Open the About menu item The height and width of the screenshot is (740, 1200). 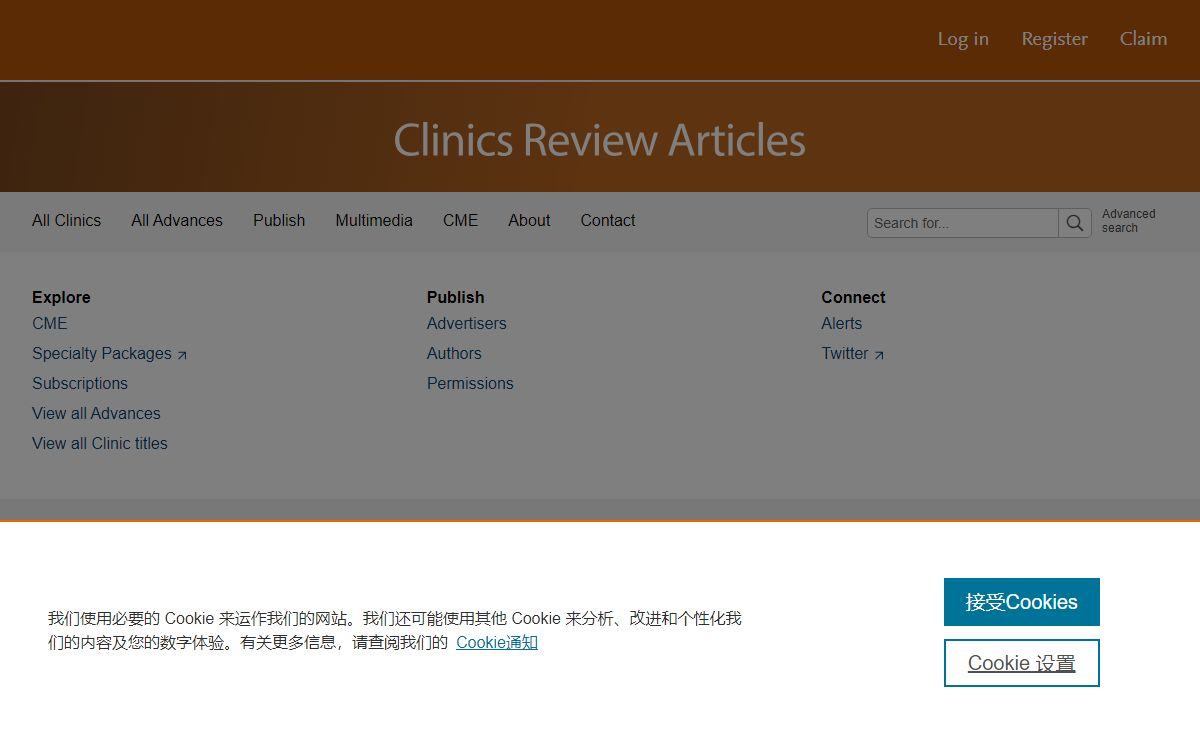click(x=529, y=221)
